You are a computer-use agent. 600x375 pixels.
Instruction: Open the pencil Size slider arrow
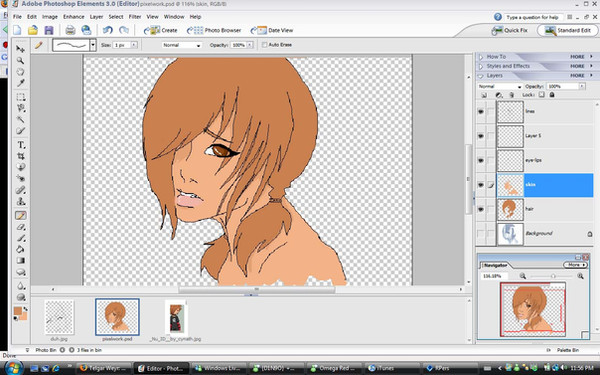[x=134, y=45]
